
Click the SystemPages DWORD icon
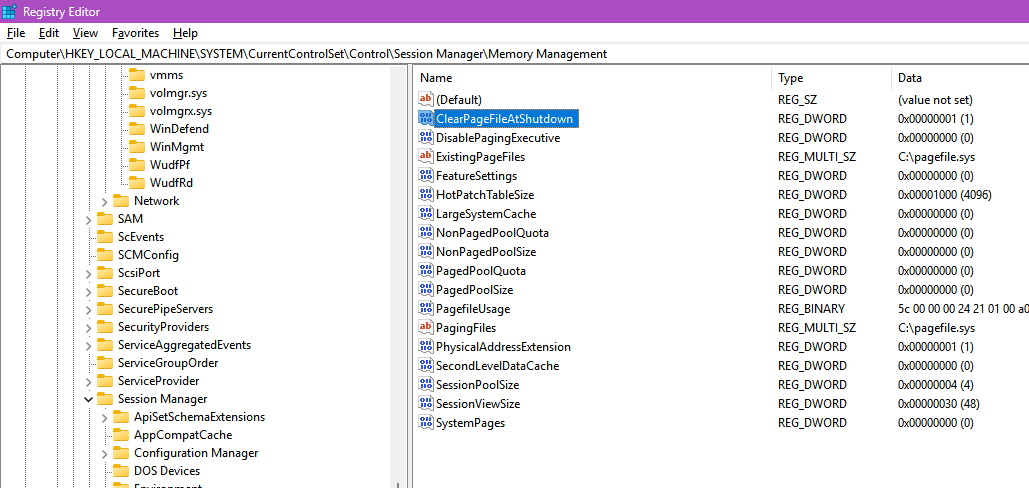coord(427,422)
